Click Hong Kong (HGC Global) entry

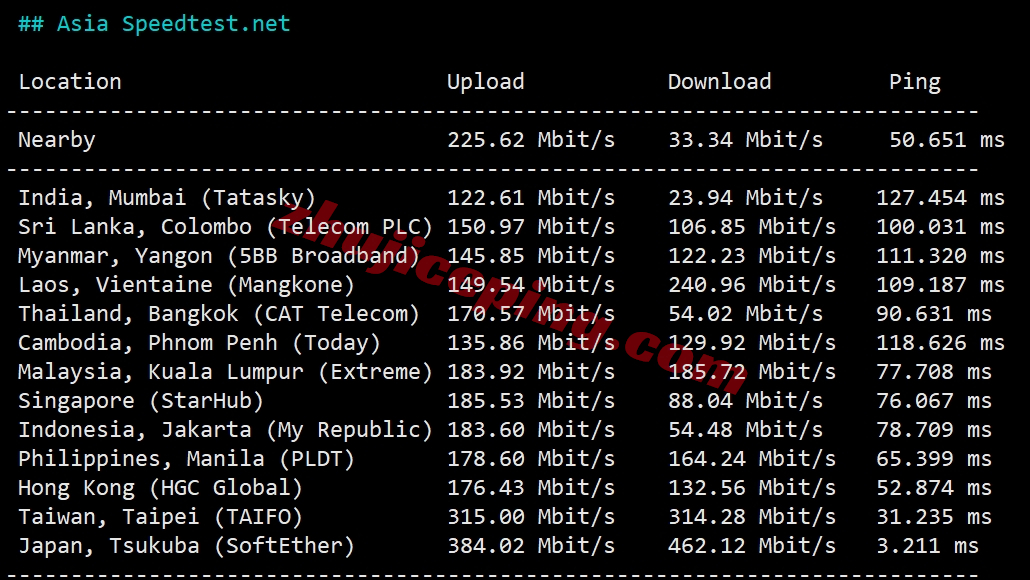(160, 488)
